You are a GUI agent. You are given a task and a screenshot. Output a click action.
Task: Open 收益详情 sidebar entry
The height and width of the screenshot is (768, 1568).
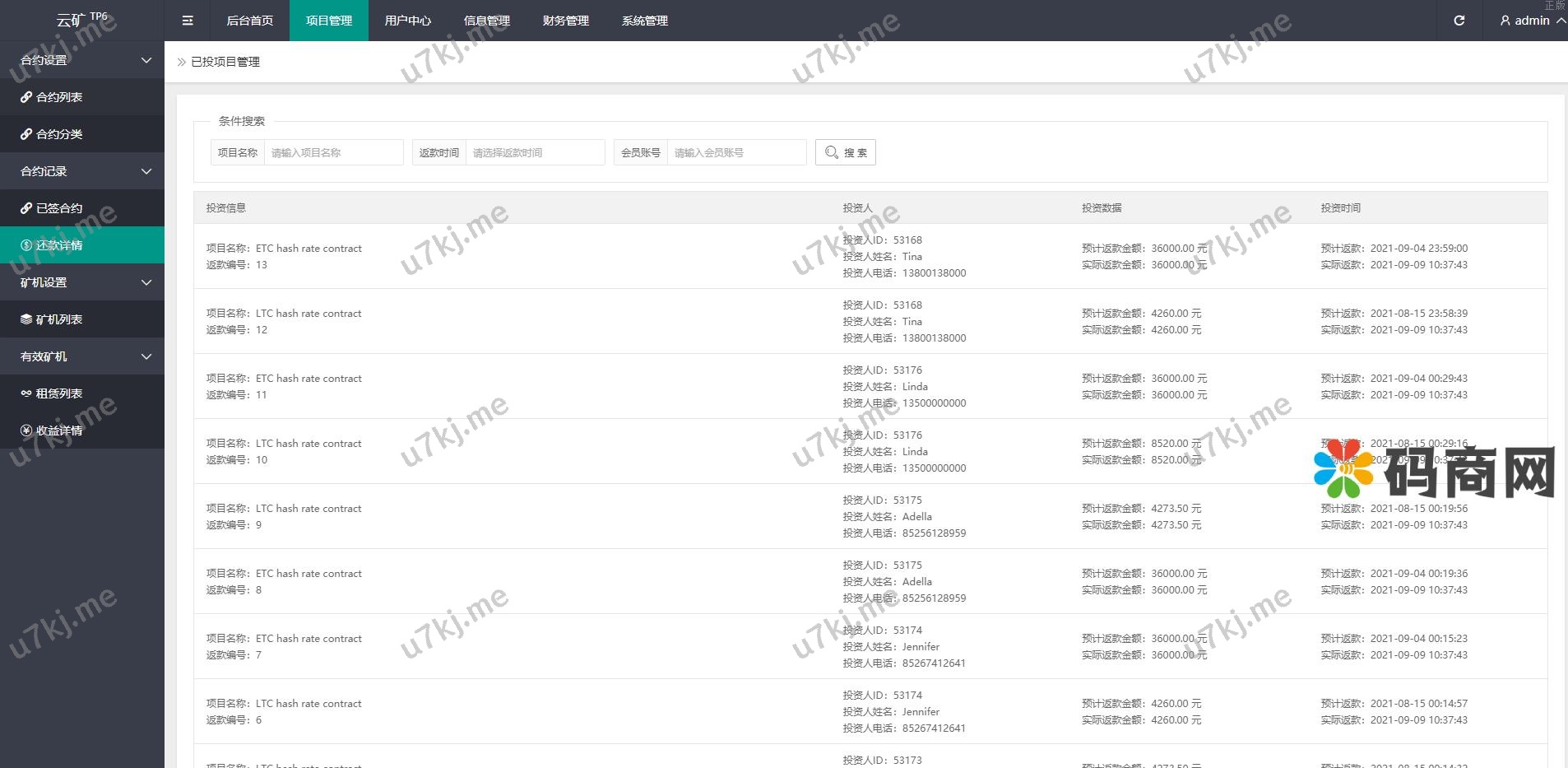pos(59,431)
